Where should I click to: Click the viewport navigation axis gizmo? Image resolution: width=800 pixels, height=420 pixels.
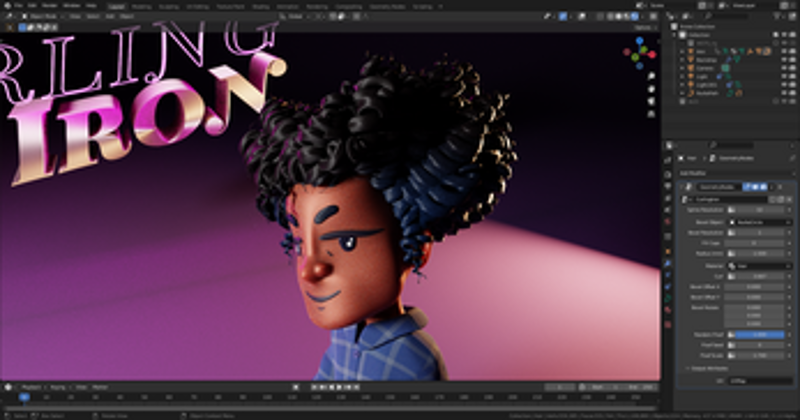click(x=639, y=53)
